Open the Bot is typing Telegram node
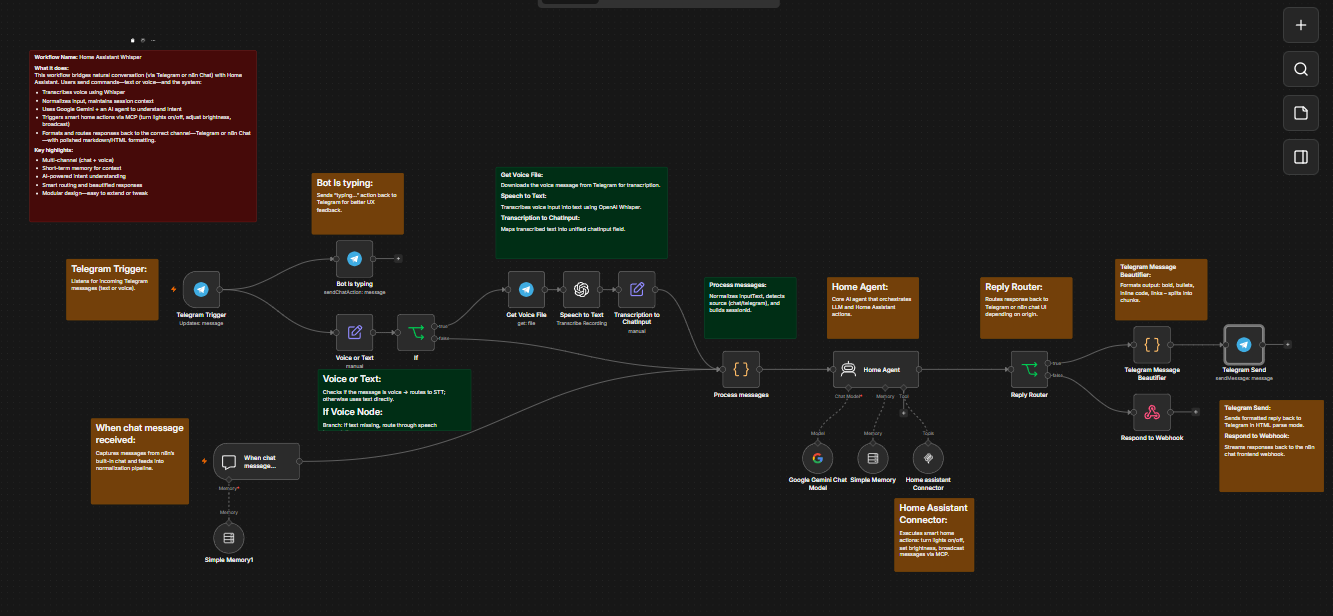 tap(354, 259)
